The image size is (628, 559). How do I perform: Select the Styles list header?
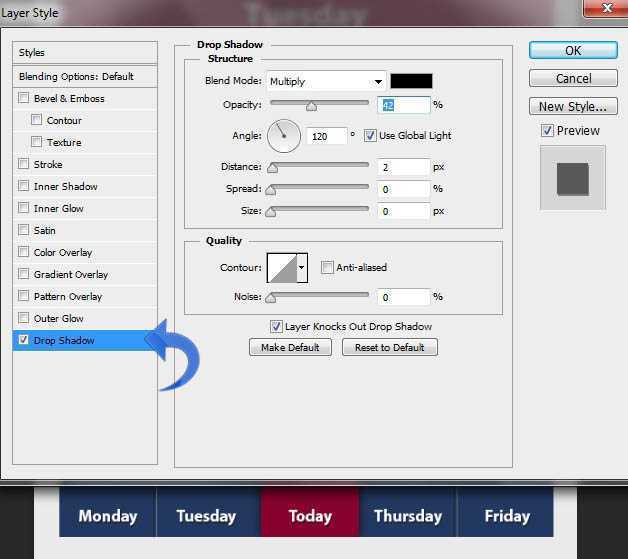(85, 52)
